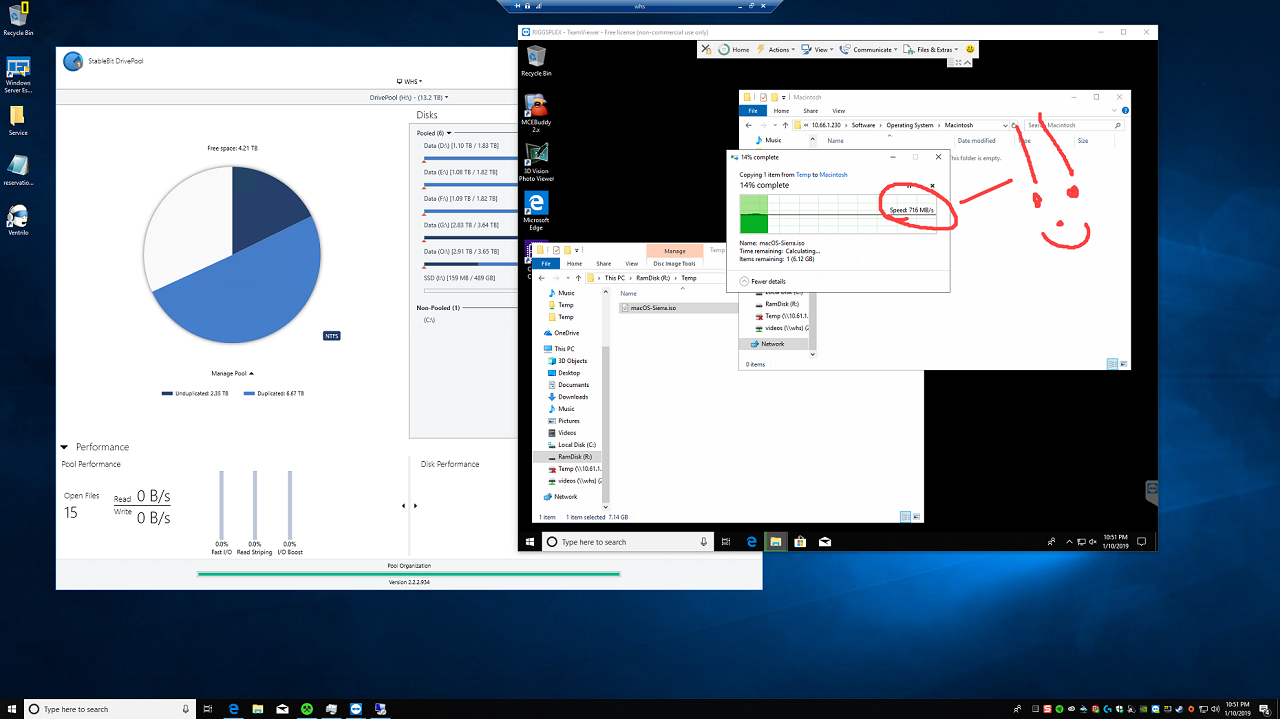Switch to large icons view in Temp window
Image resolution: width=1280 pixels, height=719 pixels.
tap(916, 517)
